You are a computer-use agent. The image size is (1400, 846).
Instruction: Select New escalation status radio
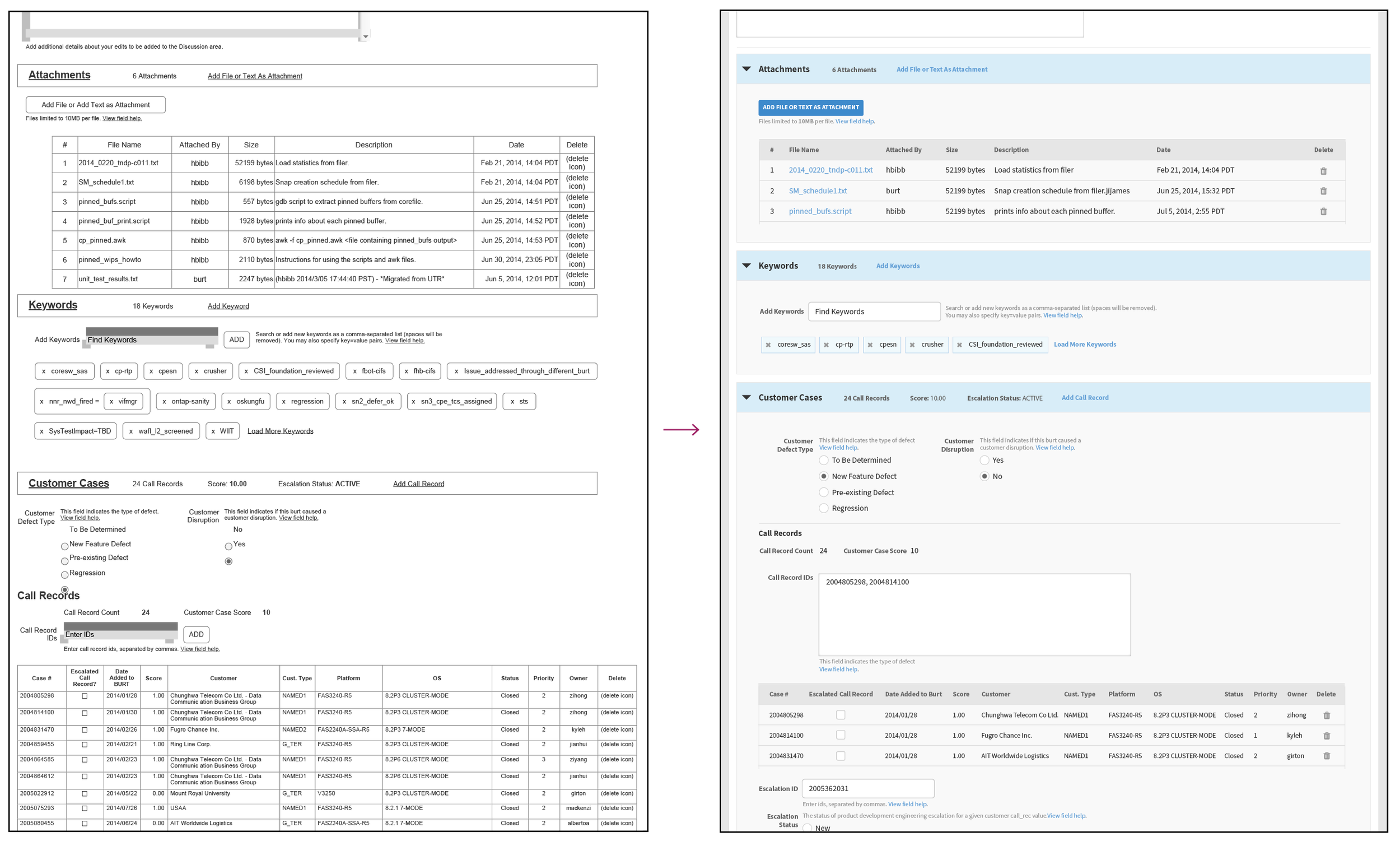(x=807, y=828)
